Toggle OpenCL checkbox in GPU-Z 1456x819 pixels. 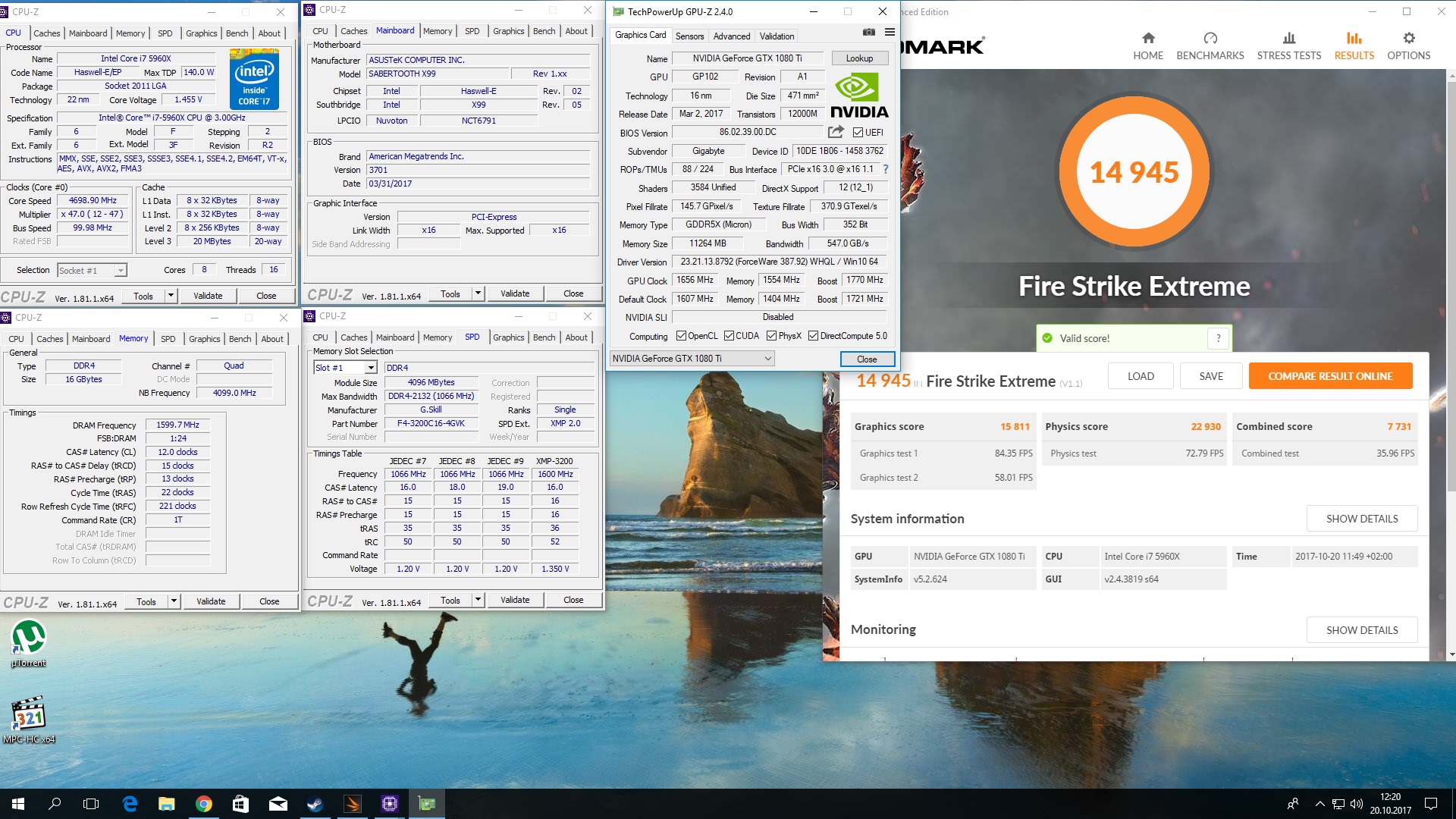pyautogui.click(x=681, y=336)
